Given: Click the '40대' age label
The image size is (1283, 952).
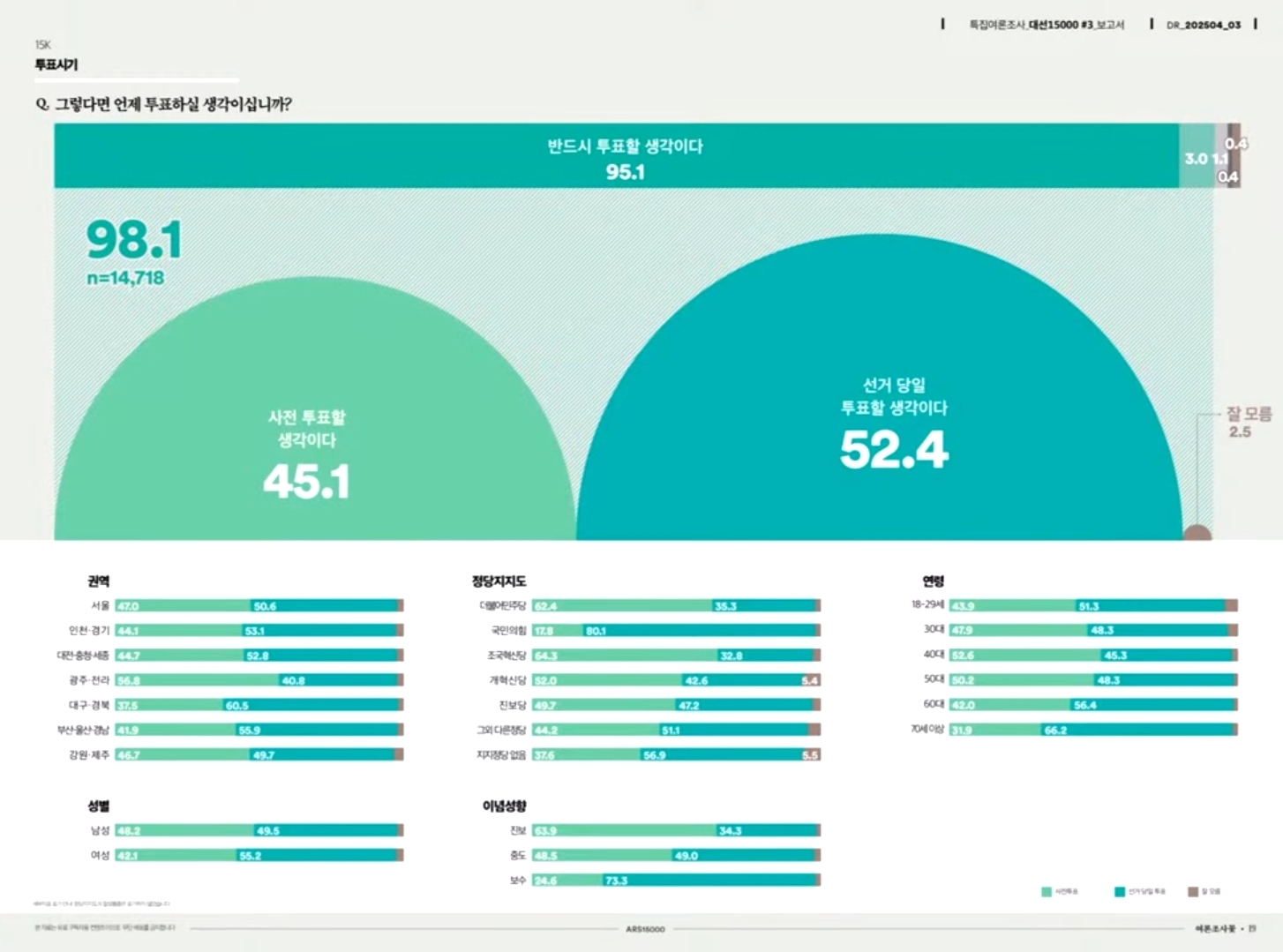Looking at the screenshot, I should point(934,655).
